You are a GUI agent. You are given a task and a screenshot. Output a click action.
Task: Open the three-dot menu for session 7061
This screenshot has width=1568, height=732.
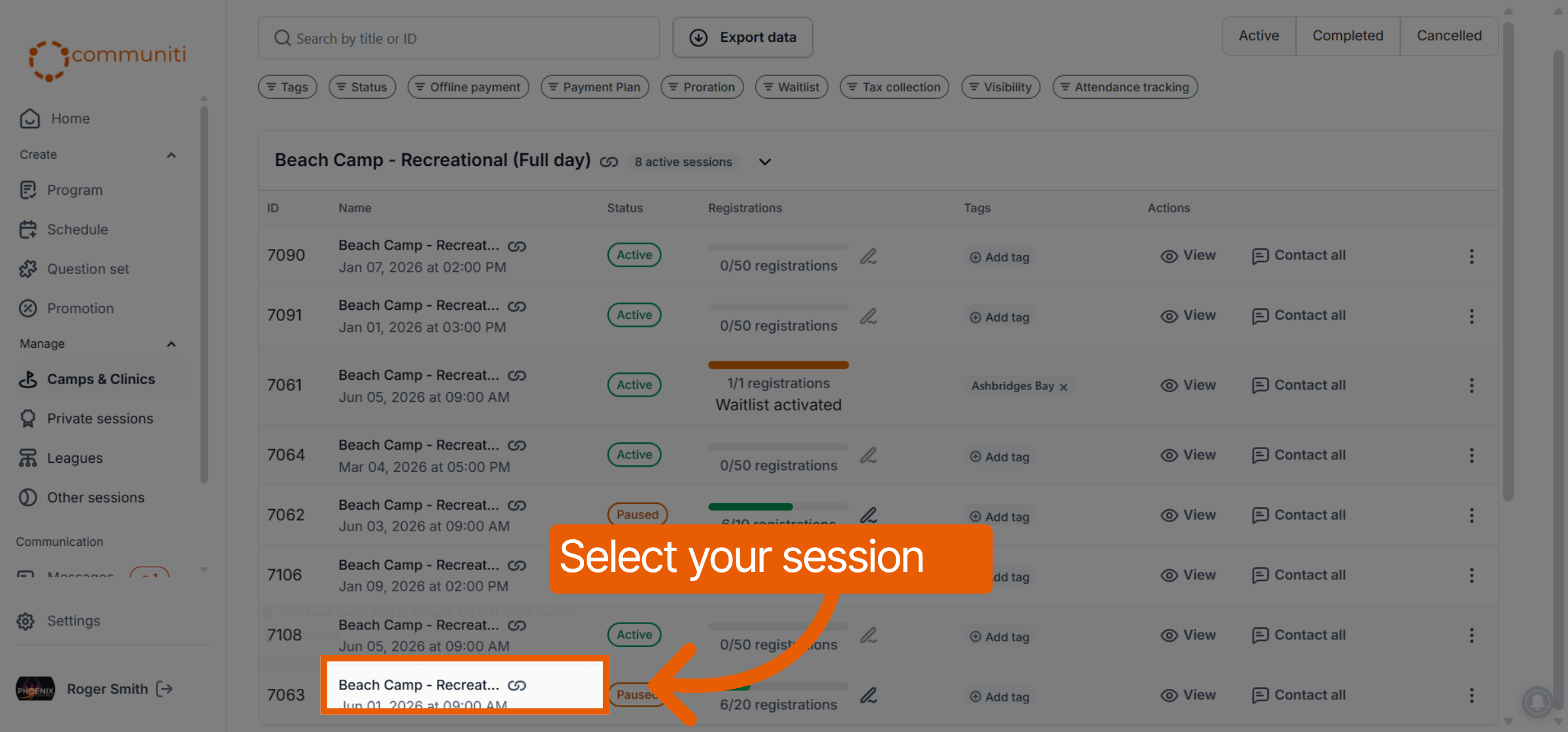(1471, 386)
